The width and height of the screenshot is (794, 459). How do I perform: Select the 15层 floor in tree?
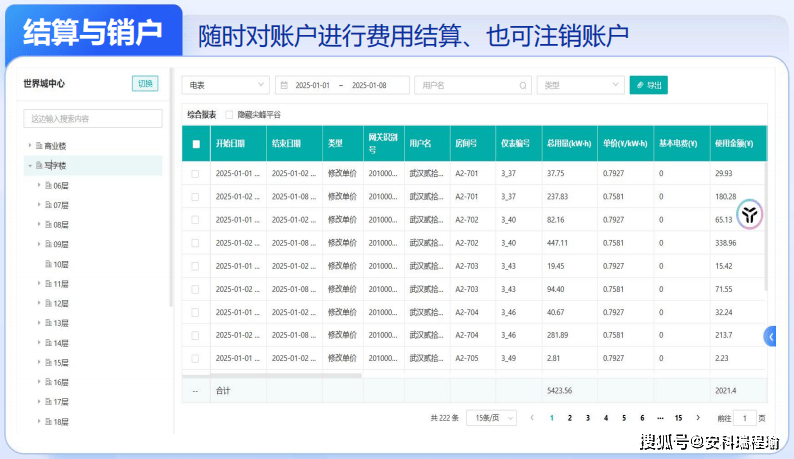(x=61, y=363)
